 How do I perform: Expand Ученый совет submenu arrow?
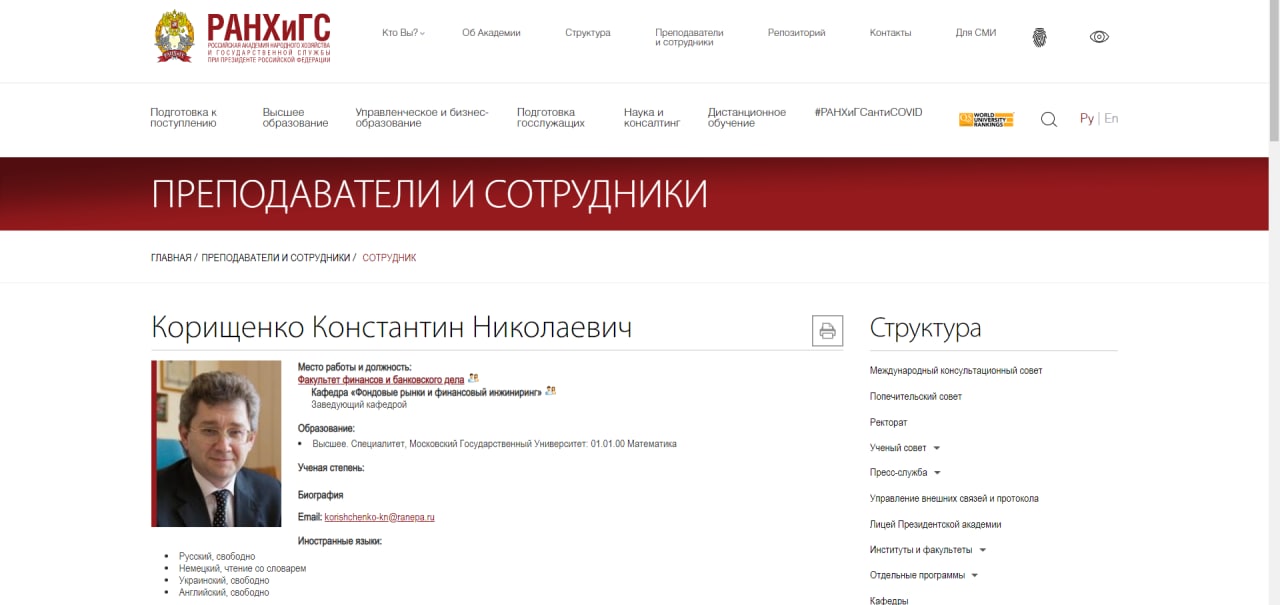pos(937,448)
